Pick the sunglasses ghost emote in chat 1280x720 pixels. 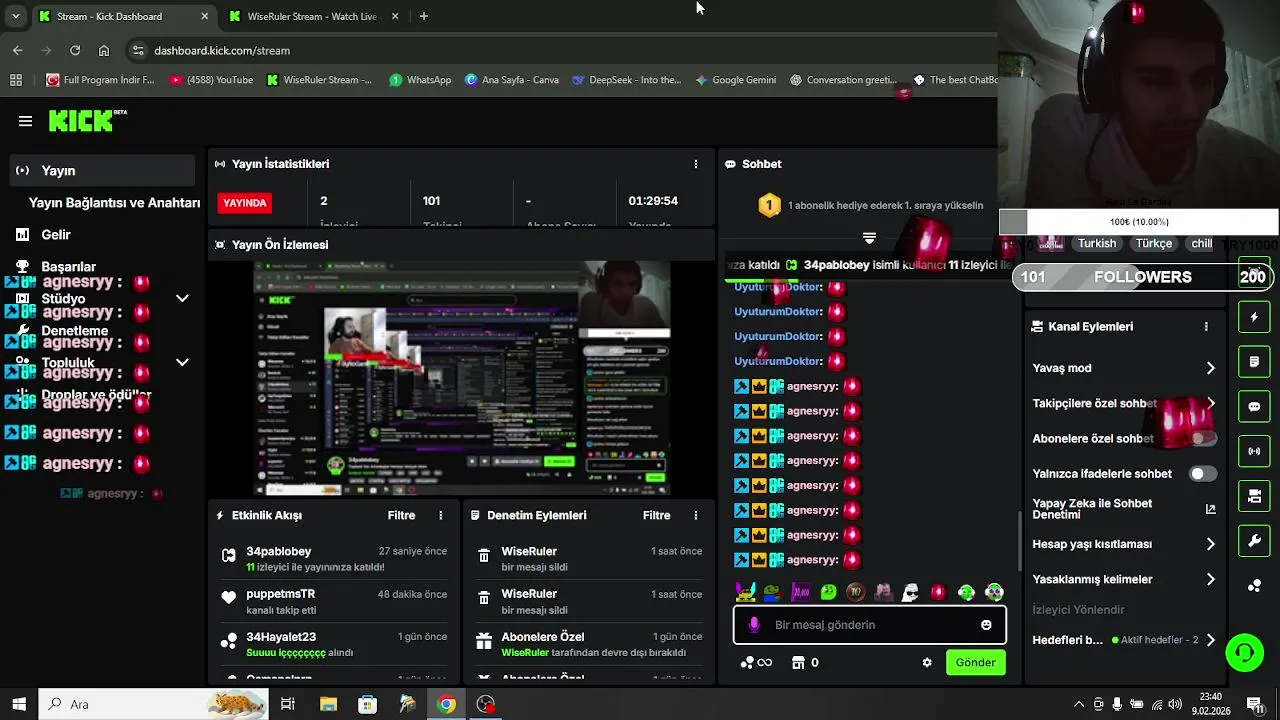(910, 592)
